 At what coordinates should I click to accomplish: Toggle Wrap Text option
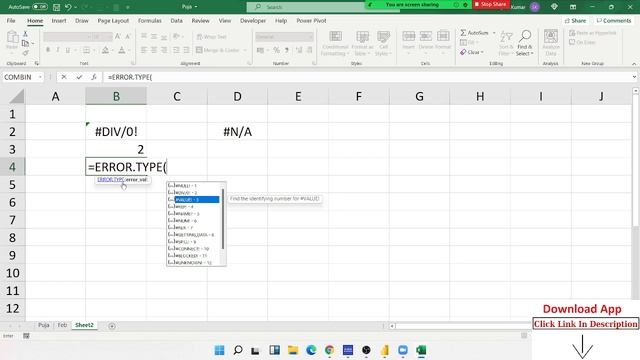click(211, 37)
